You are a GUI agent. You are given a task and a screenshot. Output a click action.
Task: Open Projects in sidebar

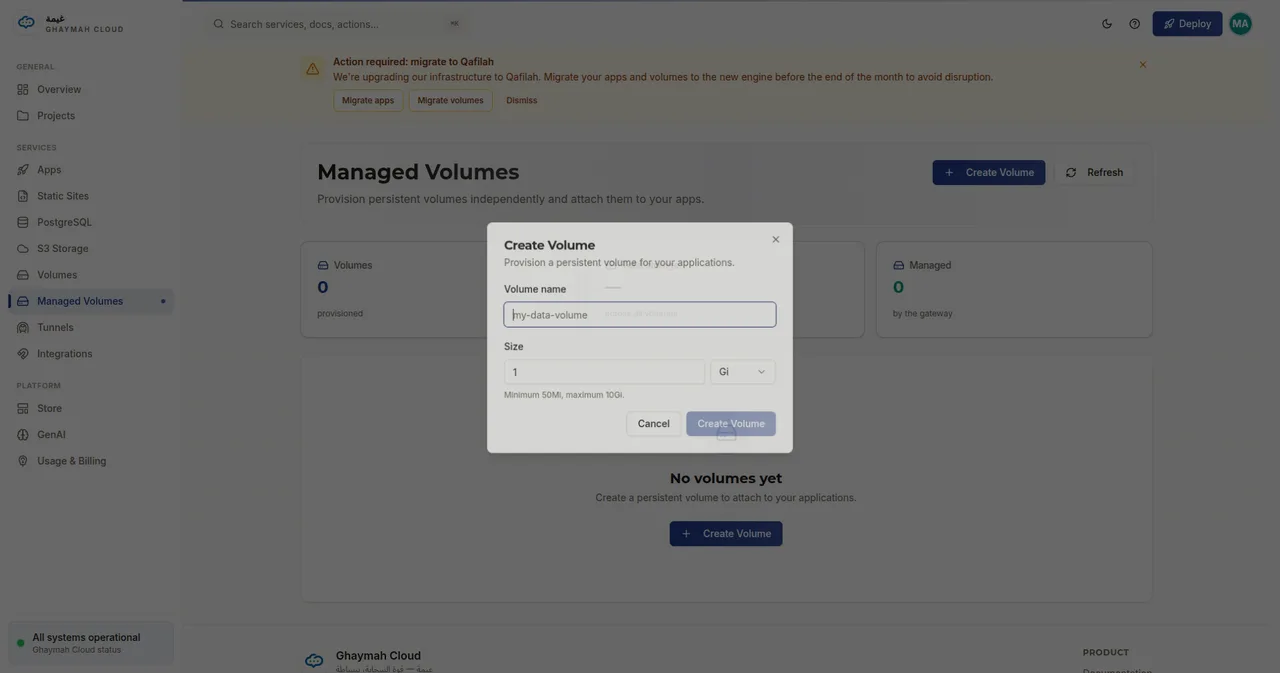[91, 116]
